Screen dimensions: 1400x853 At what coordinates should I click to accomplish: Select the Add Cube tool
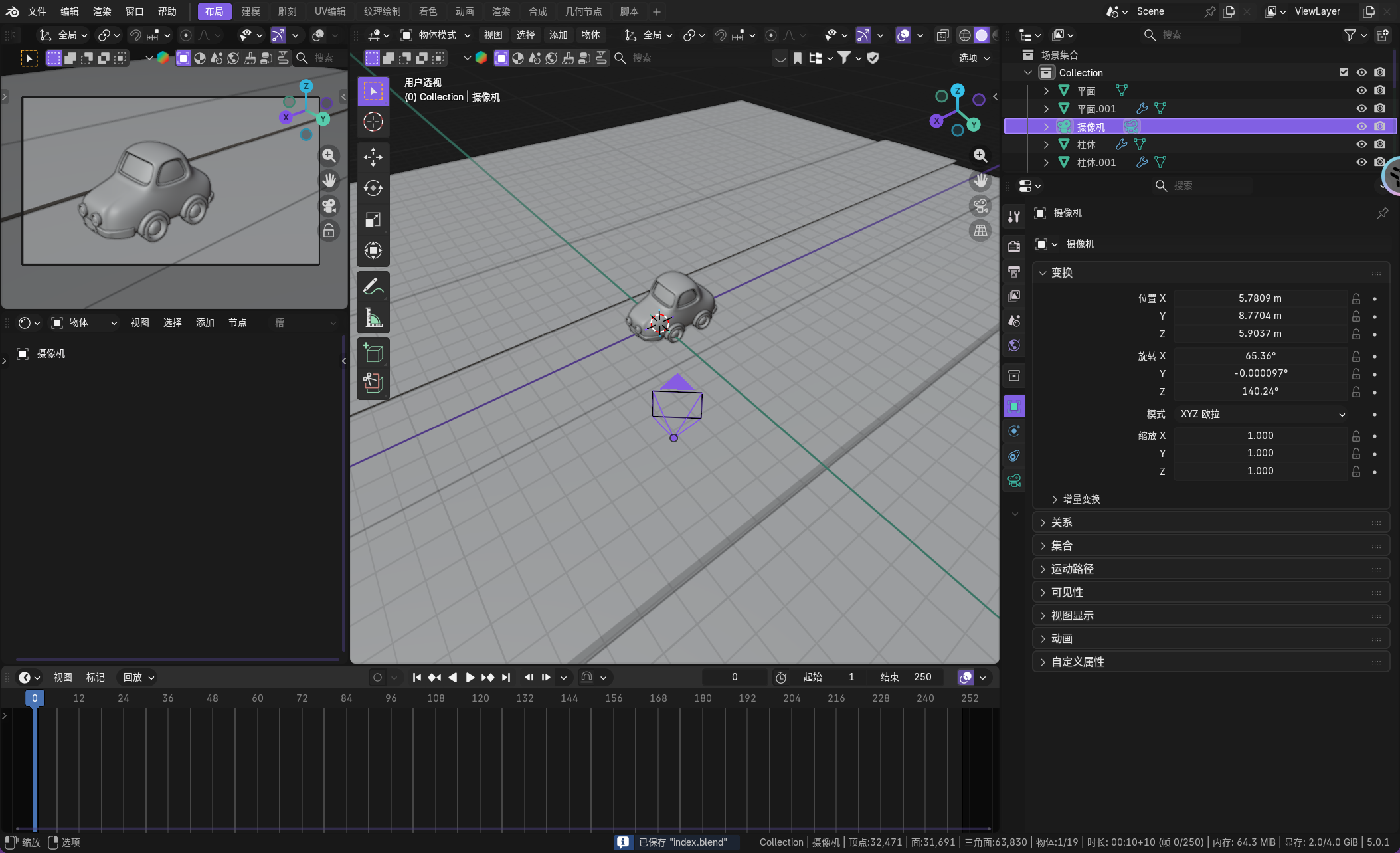pos(373,353)
